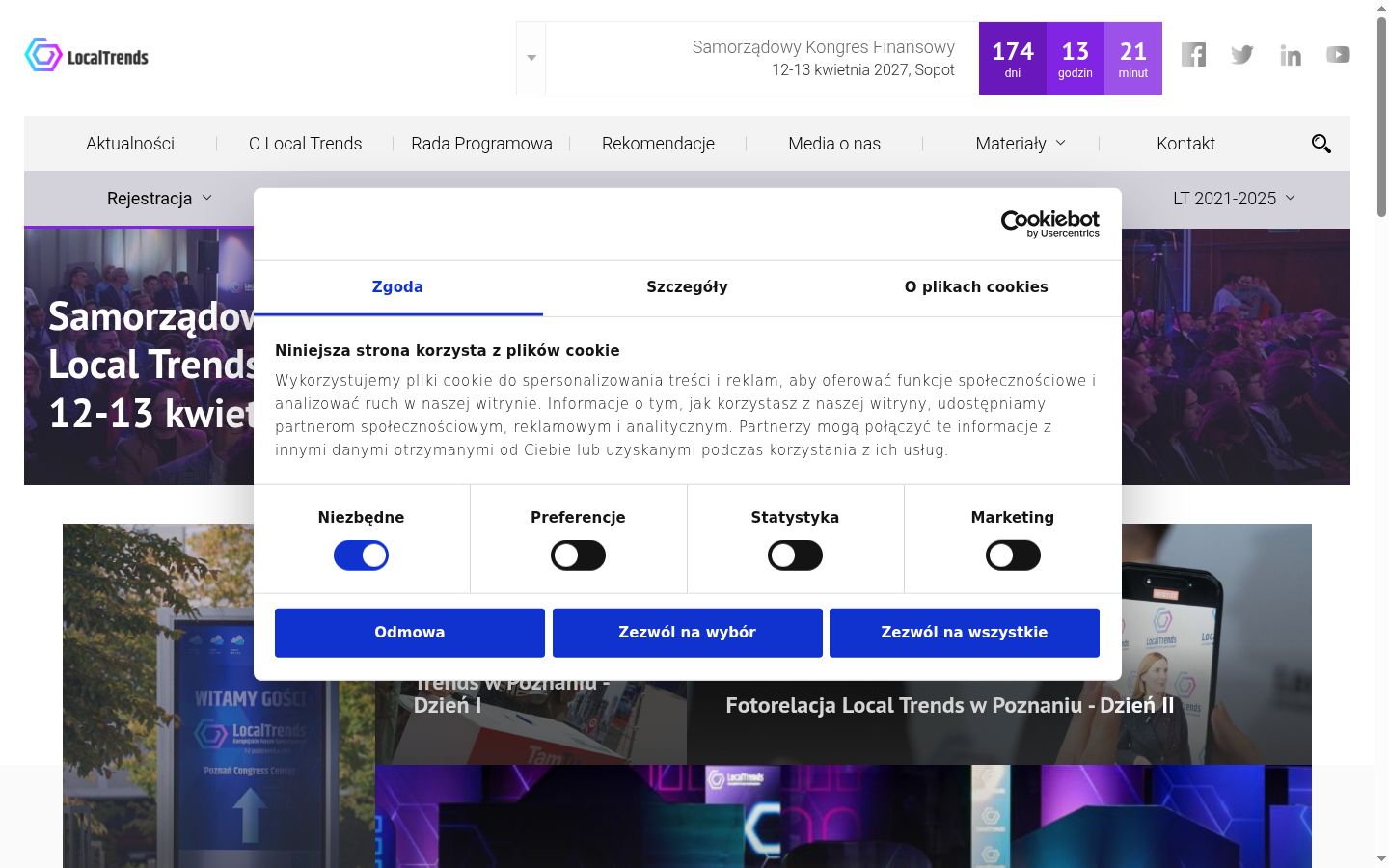The width and height of the screenshot is (1389, 868).
Task: Expand the Materiały menu
Action: [1021, 144]
